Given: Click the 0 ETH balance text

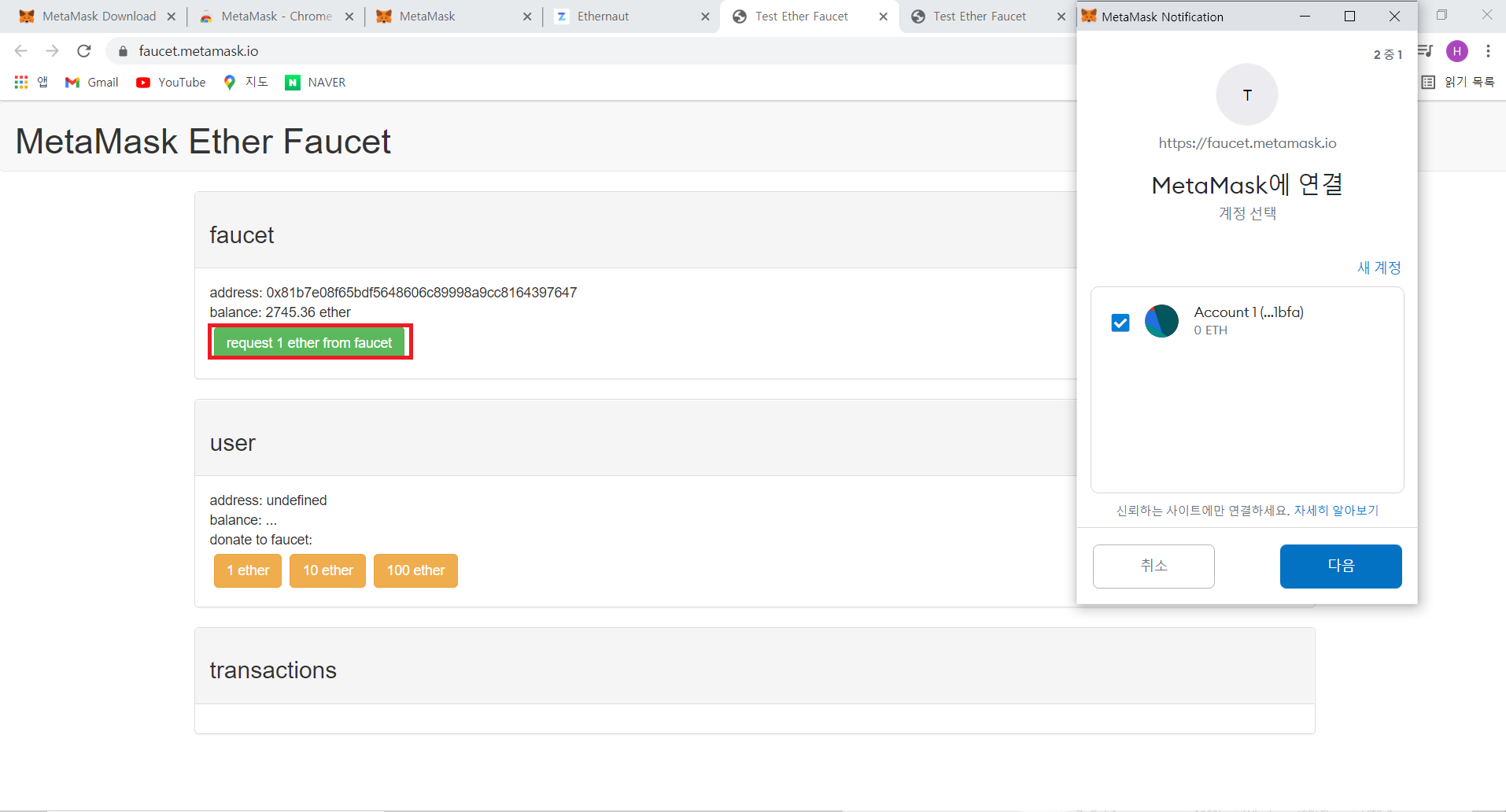Looking at the screenshot, I should pos(1210,330).
